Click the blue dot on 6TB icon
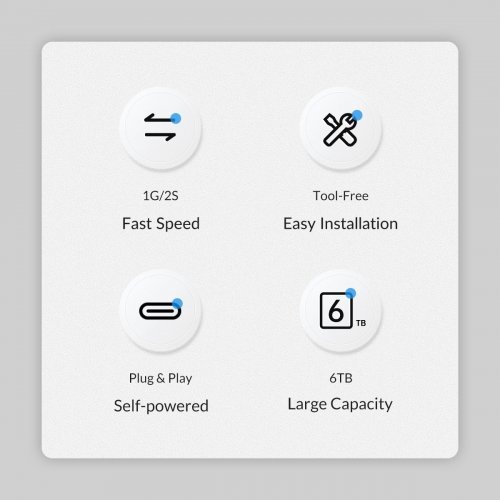The image size is (500, 500). (x=350, y=293)
